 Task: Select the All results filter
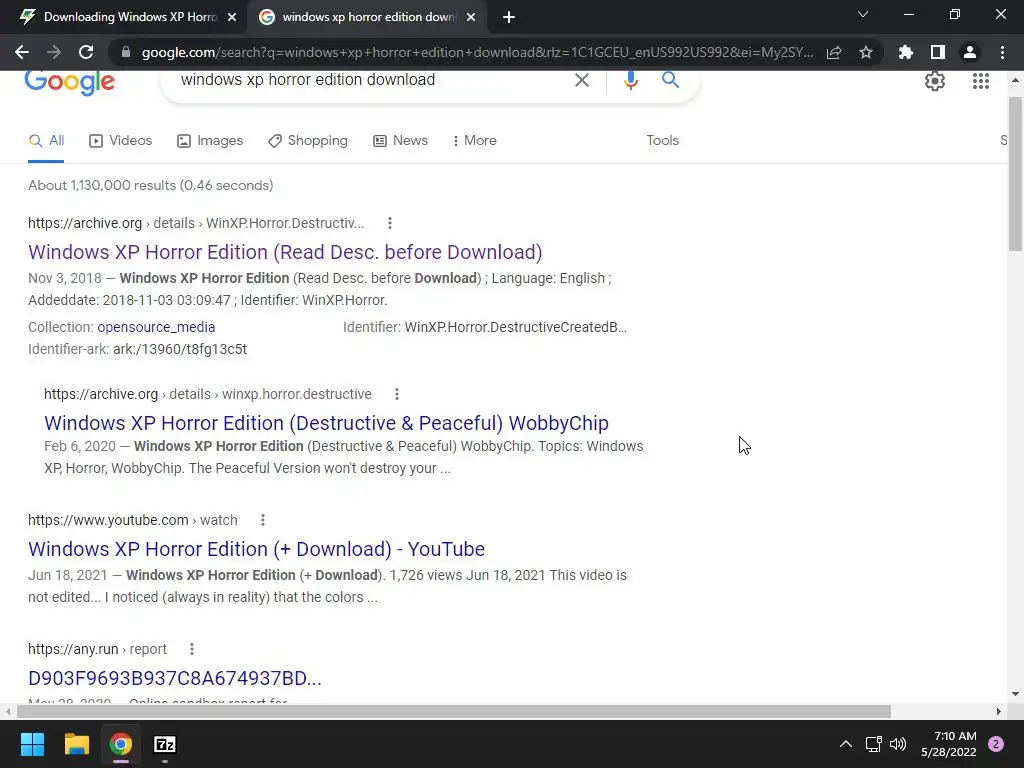(46, 140)
